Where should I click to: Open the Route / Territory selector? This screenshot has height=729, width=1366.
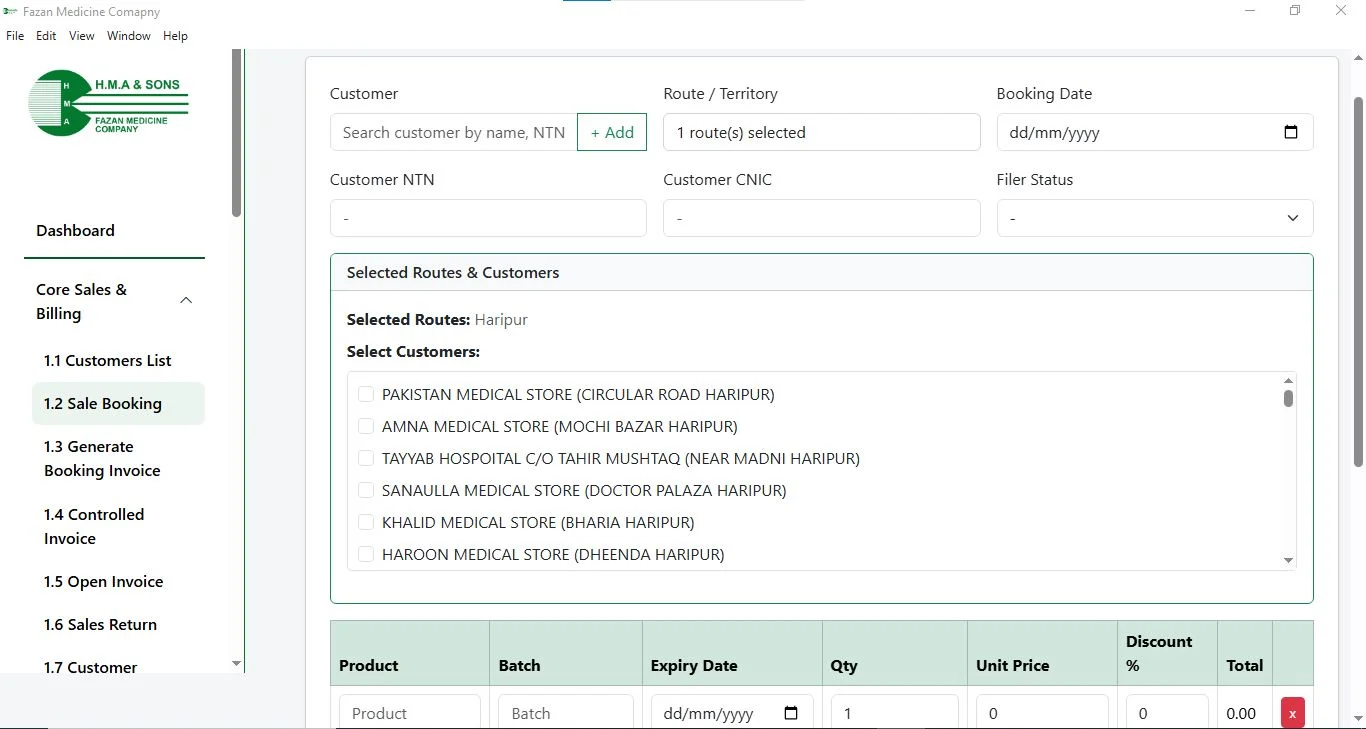point(821,132)
